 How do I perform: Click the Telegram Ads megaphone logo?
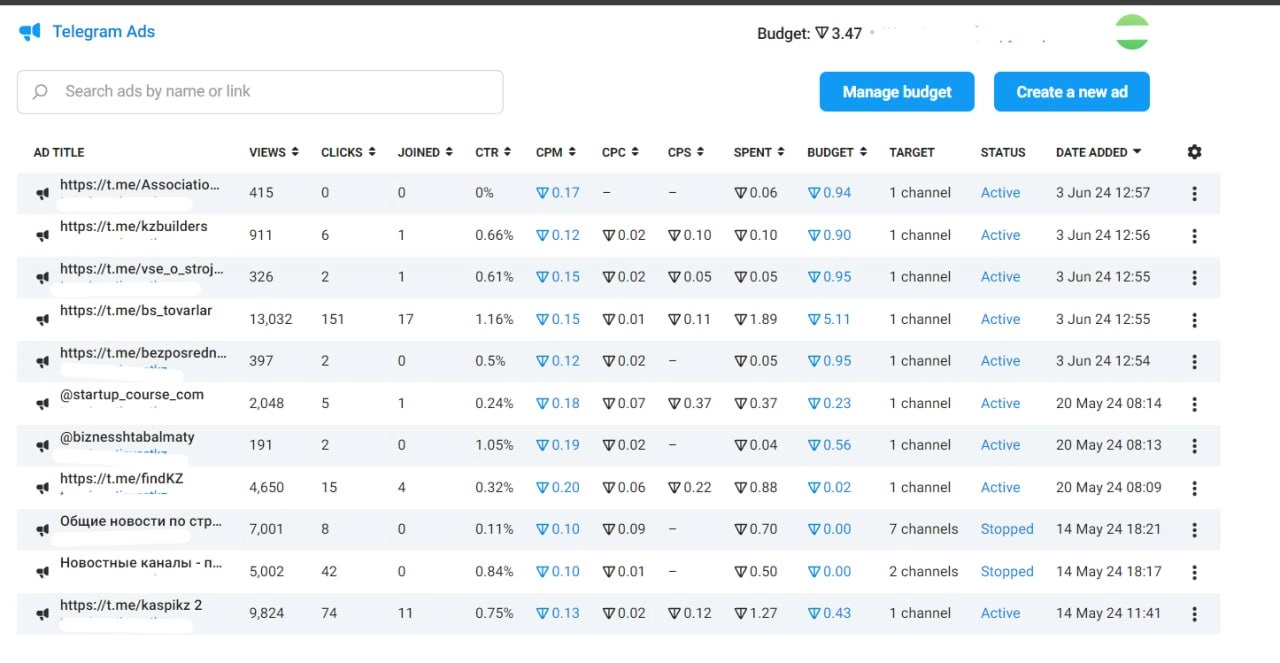(30, 32)
